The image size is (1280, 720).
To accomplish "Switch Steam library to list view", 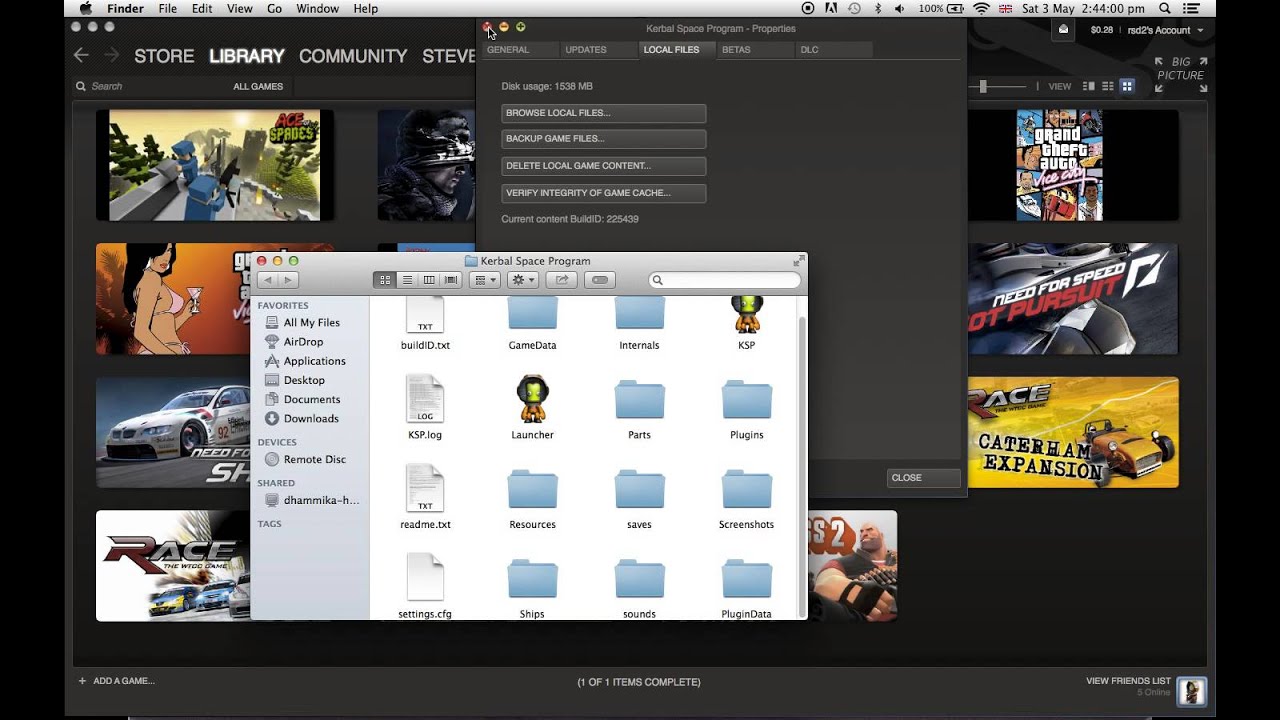I will coord(1108,87).
